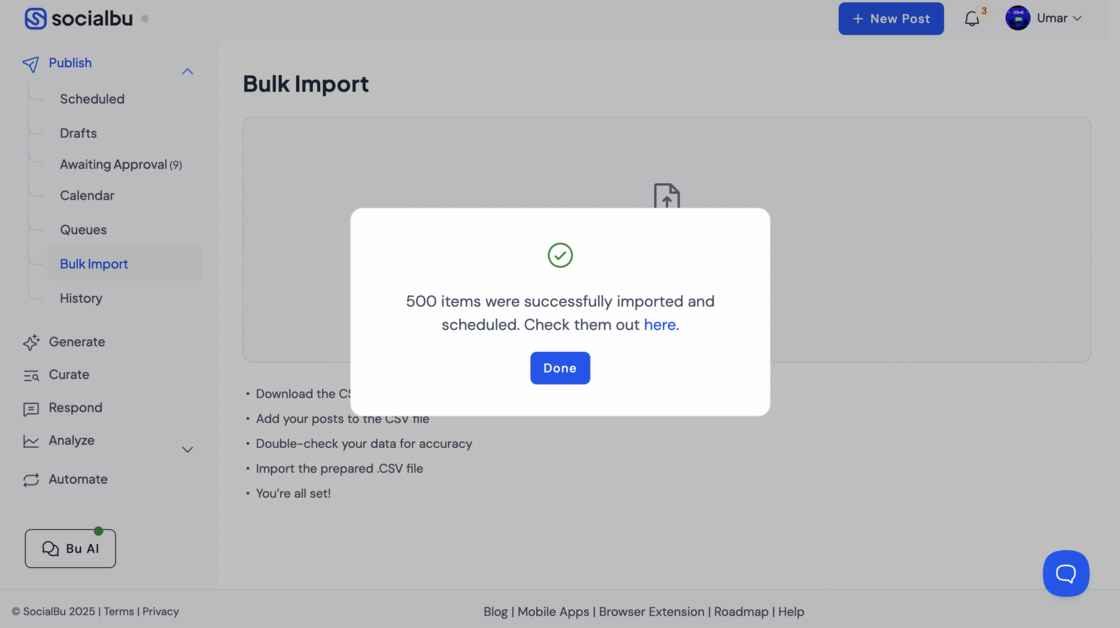Viewport: 1120px width, 628px height.
Task: Open the Roadmap footer link
Action: click(x=741, y=612)
